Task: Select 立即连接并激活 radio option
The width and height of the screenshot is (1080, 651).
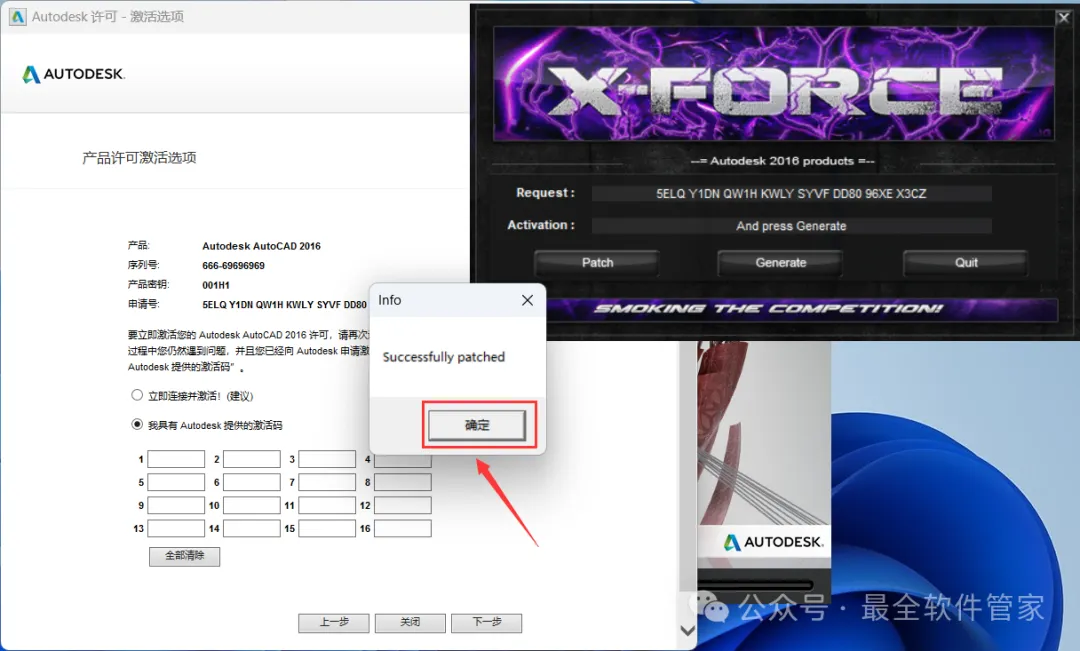Action: [137, 395]
